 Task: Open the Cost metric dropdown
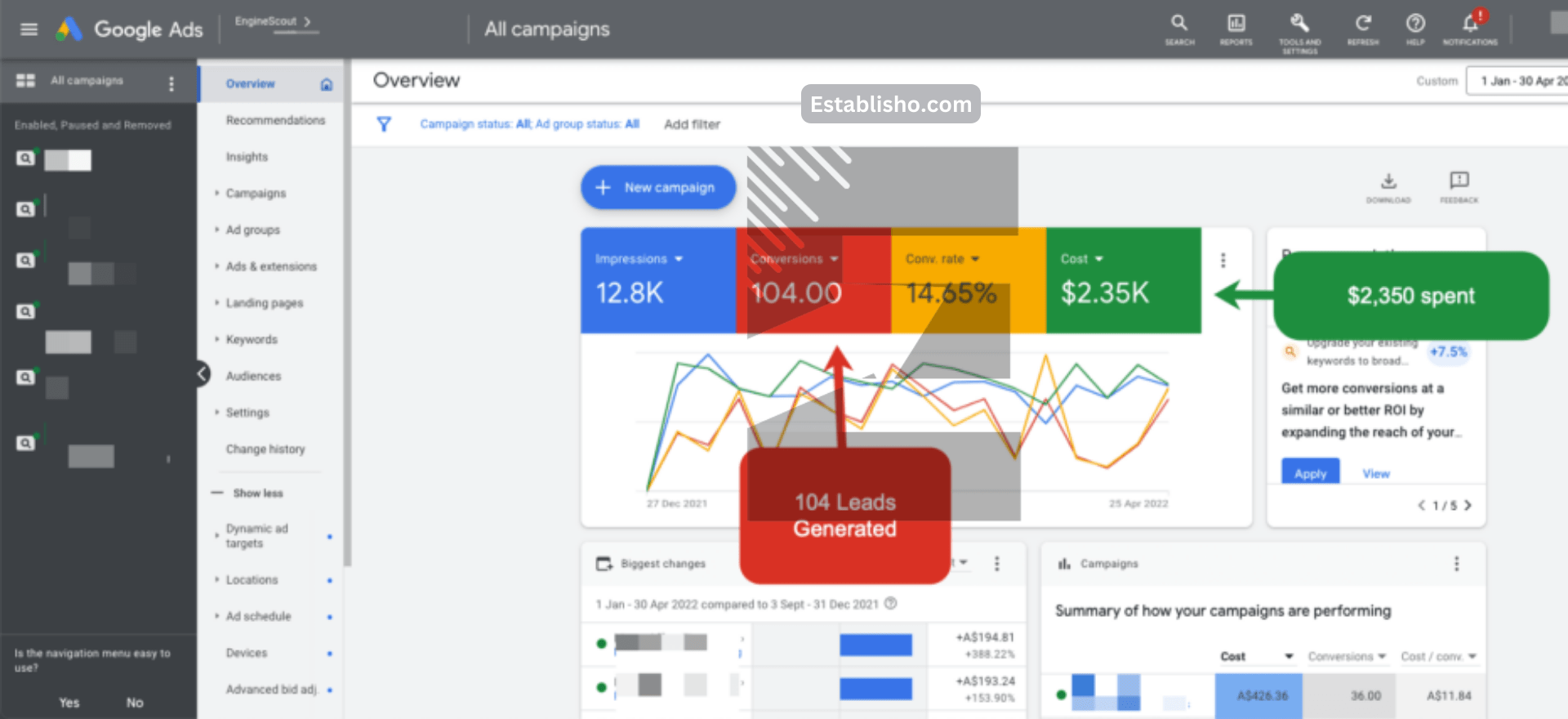(x=1098, y=259)
